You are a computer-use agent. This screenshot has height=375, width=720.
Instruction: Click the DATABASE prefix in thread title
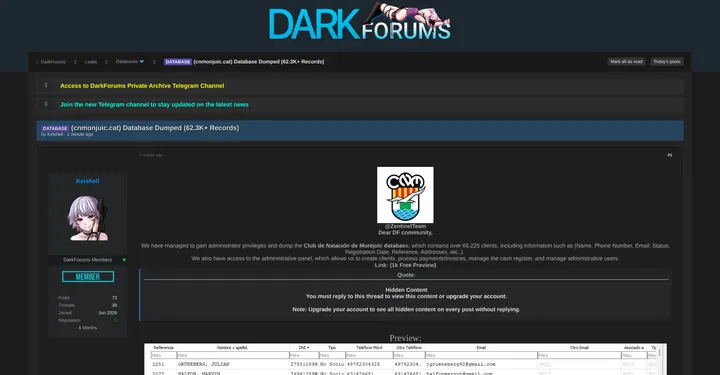point(55,129)
